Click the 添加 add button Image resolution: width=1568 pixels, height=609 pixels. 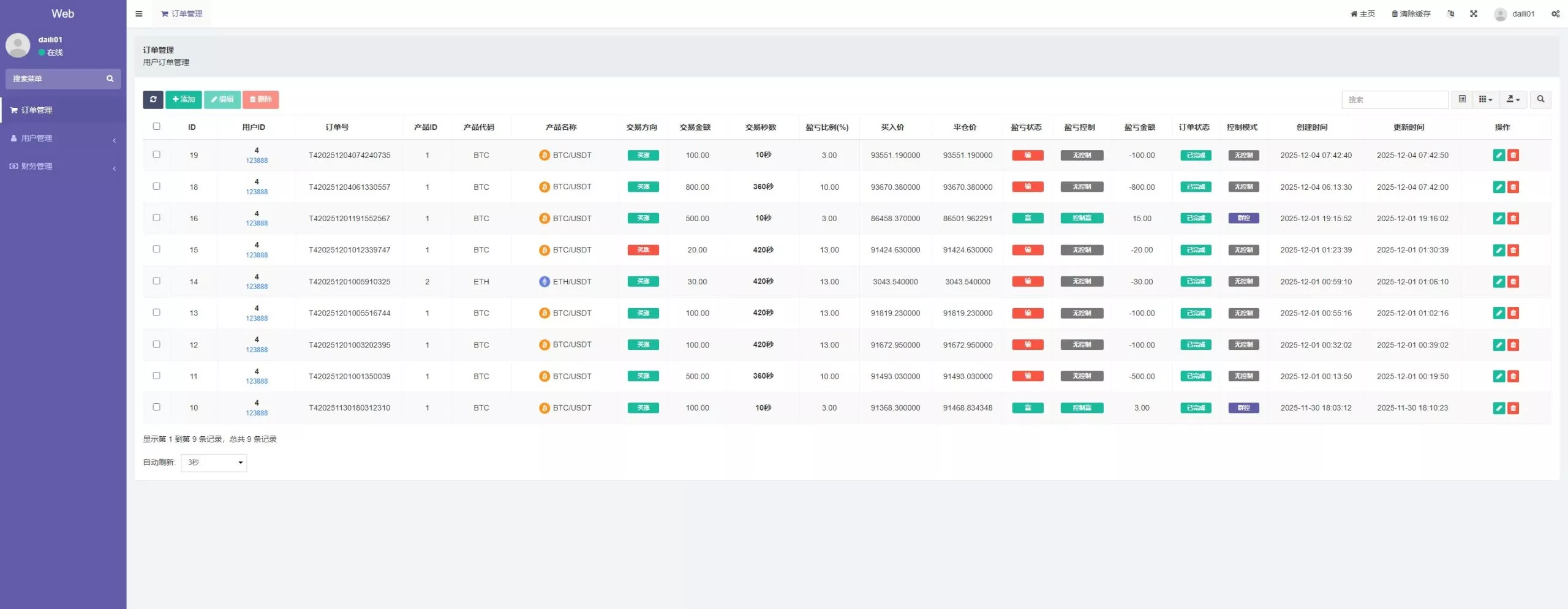pyautogui.click(x=184, y=99)
